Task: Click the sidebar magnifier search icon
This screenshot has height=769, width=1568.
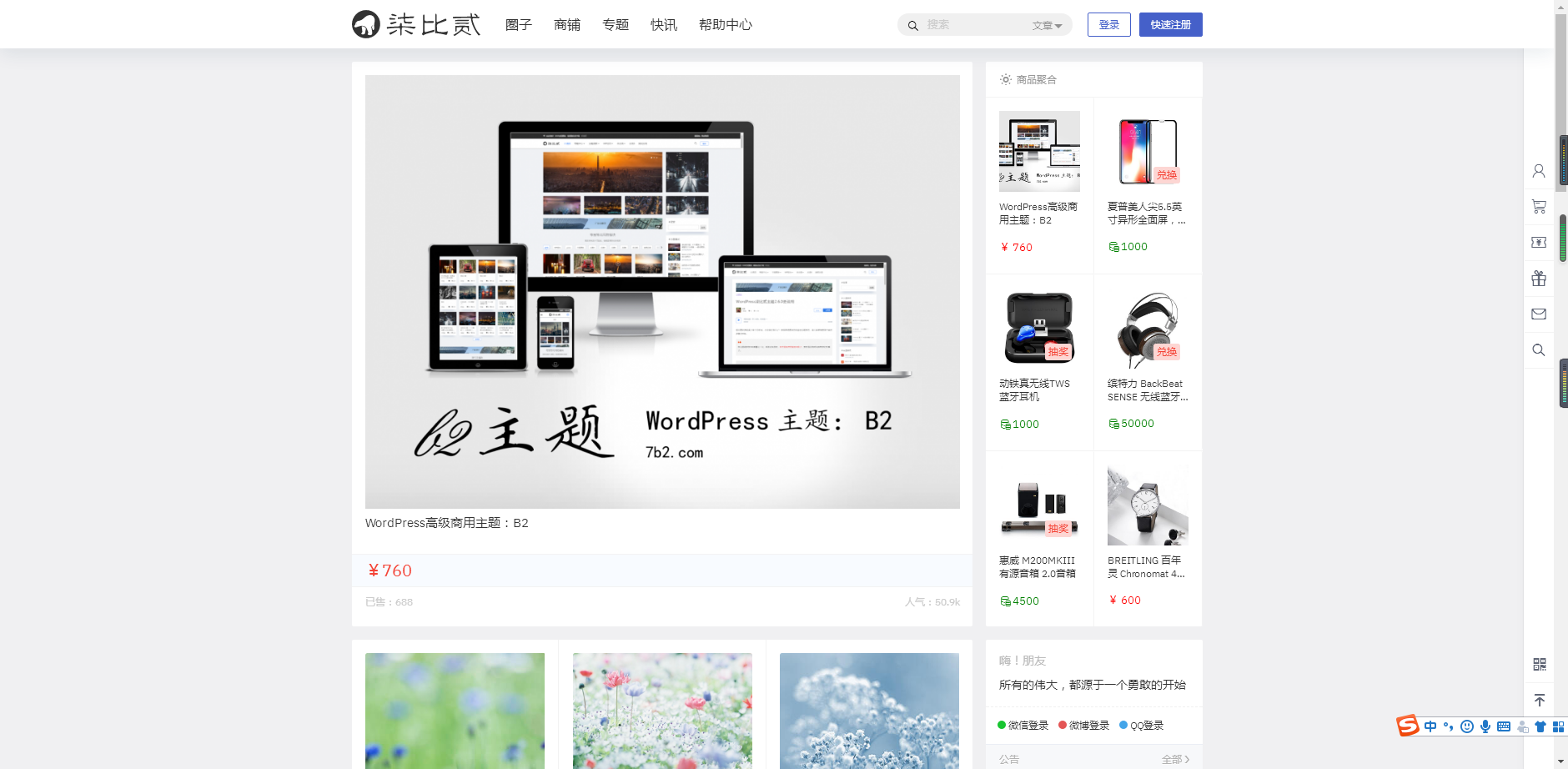Action: (1539, 350)
